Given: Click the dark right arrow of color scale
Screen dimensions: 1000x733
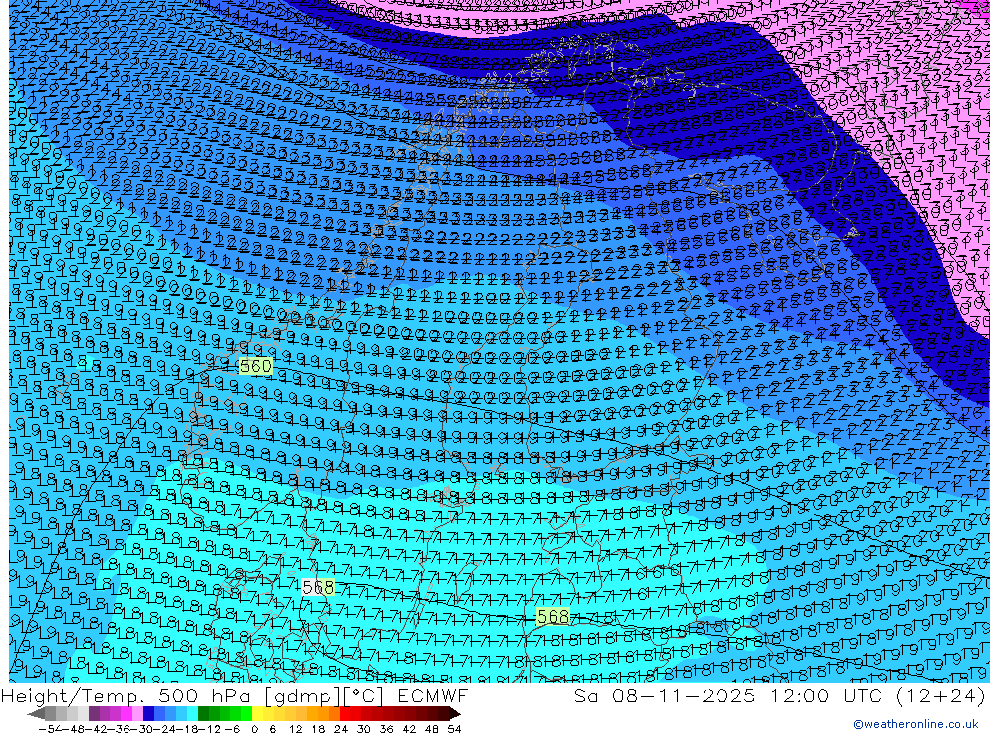Looking at the screenshot, I should click(x=455, y=714).
